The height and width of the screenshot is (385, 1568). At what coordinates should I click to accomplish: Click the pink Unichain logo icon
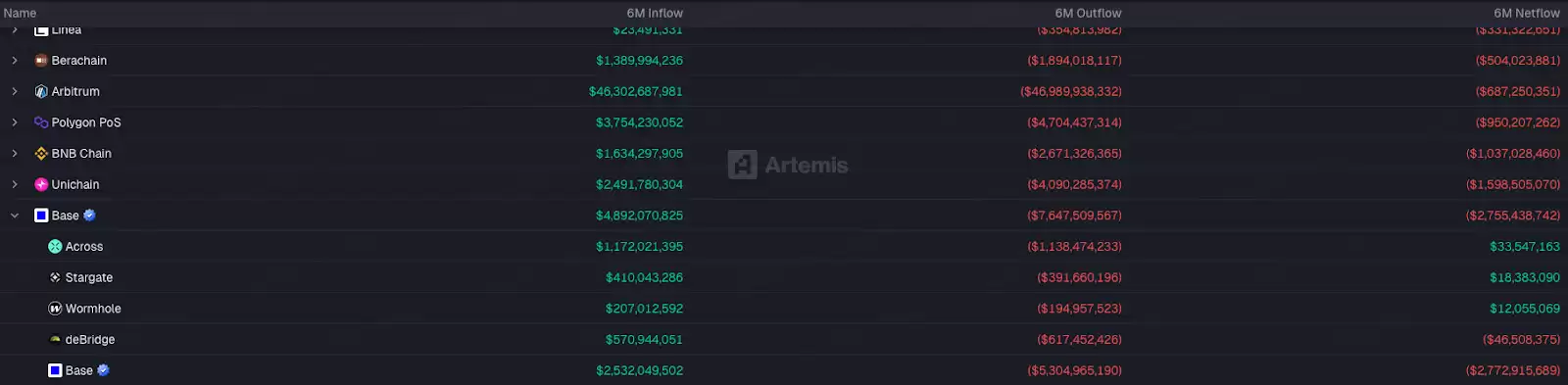41,184
